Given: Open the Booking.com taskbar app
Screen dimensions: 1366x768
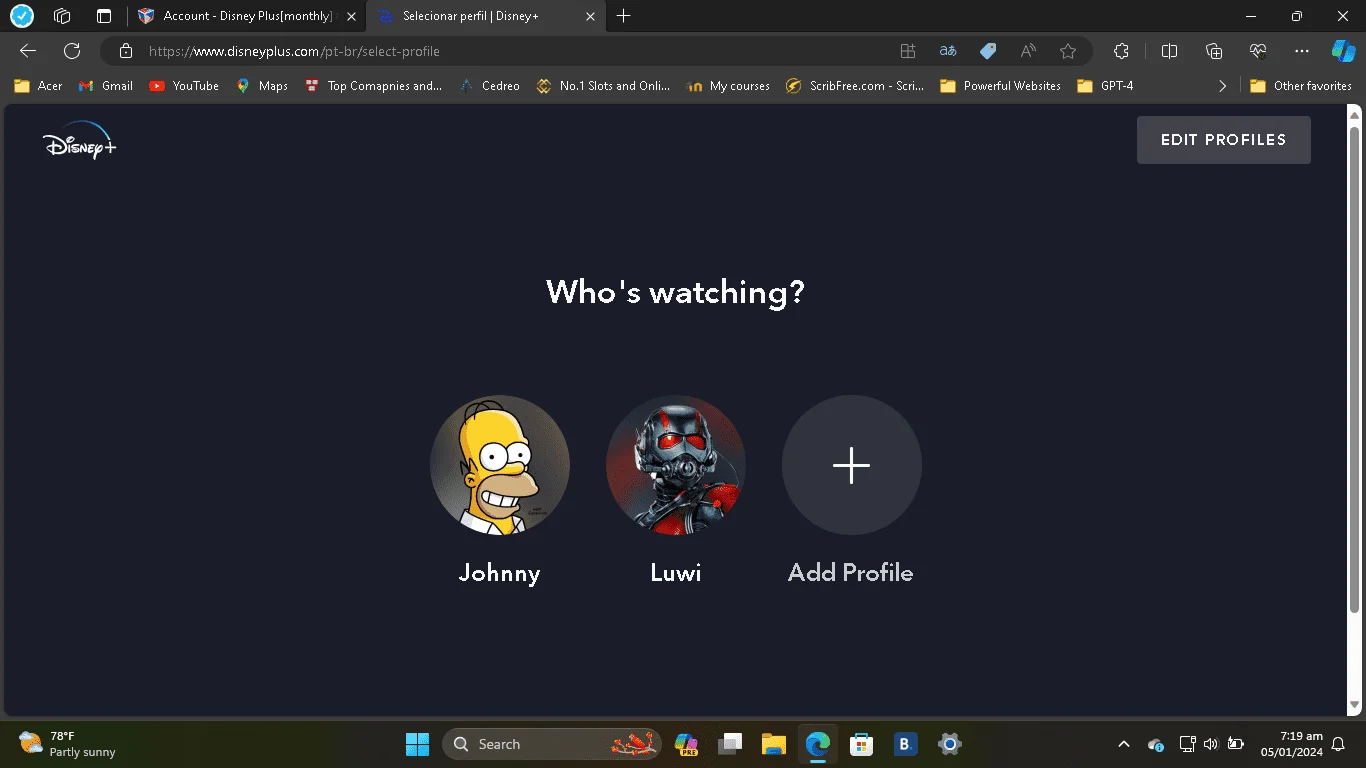Looking at the screenshot, I should (x=905, y=744).
